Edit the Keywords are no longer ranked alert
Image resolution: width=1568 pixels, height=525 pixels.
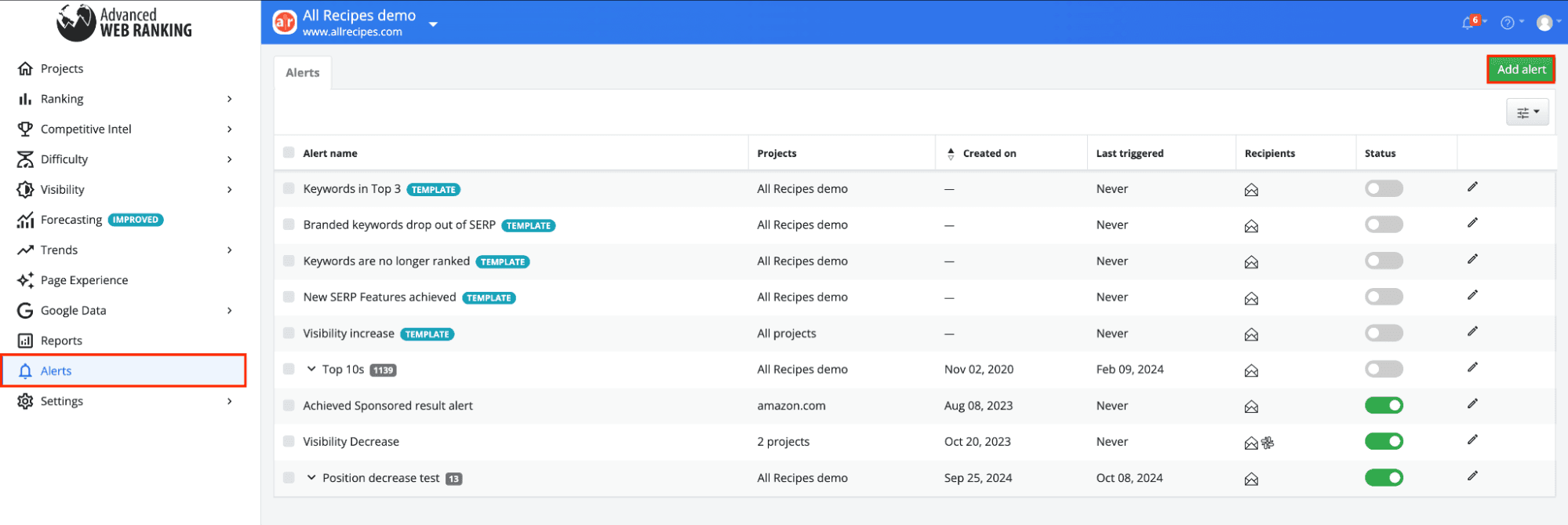click(1472, 259)
